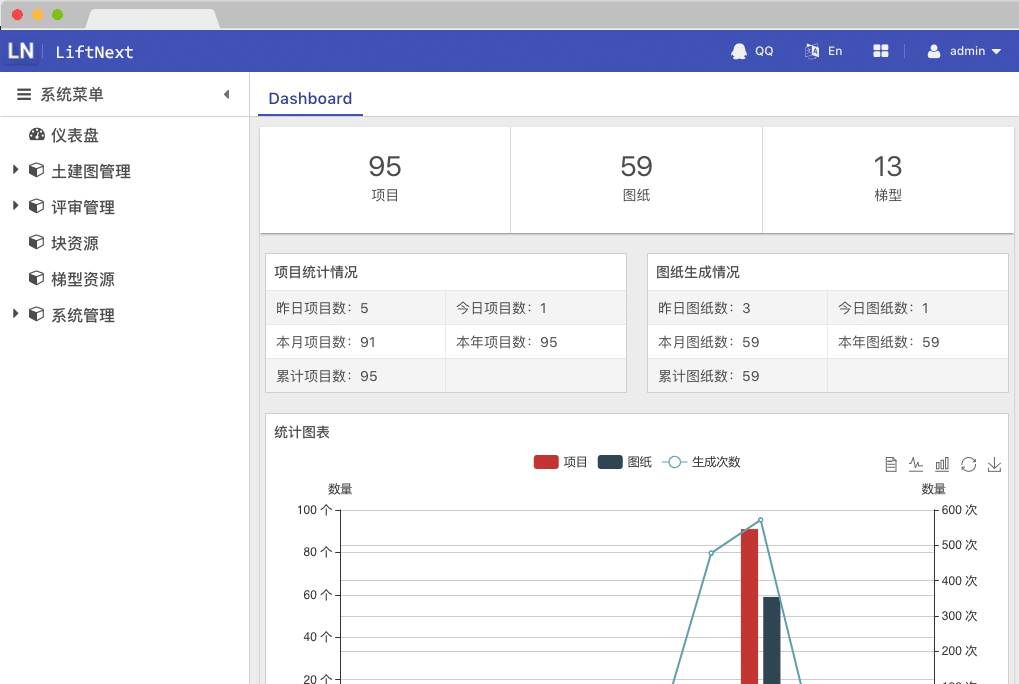The image size is (1019, 684).
Task: Click the 图纸生成情况 panel header
Action: [x=828, y=272]
